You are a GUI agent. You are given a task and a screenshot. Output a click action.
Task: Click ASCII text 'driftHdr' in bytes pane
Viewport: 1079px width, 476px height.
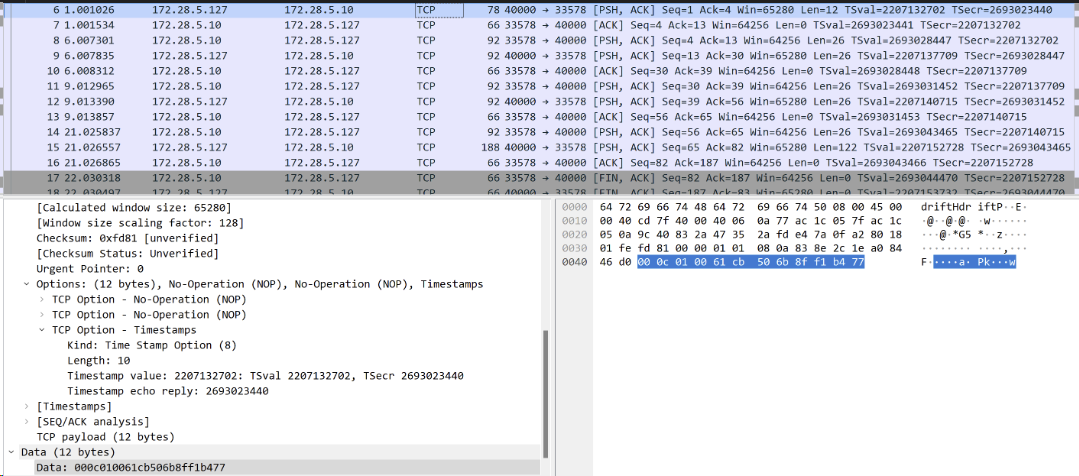coord(946,207)
